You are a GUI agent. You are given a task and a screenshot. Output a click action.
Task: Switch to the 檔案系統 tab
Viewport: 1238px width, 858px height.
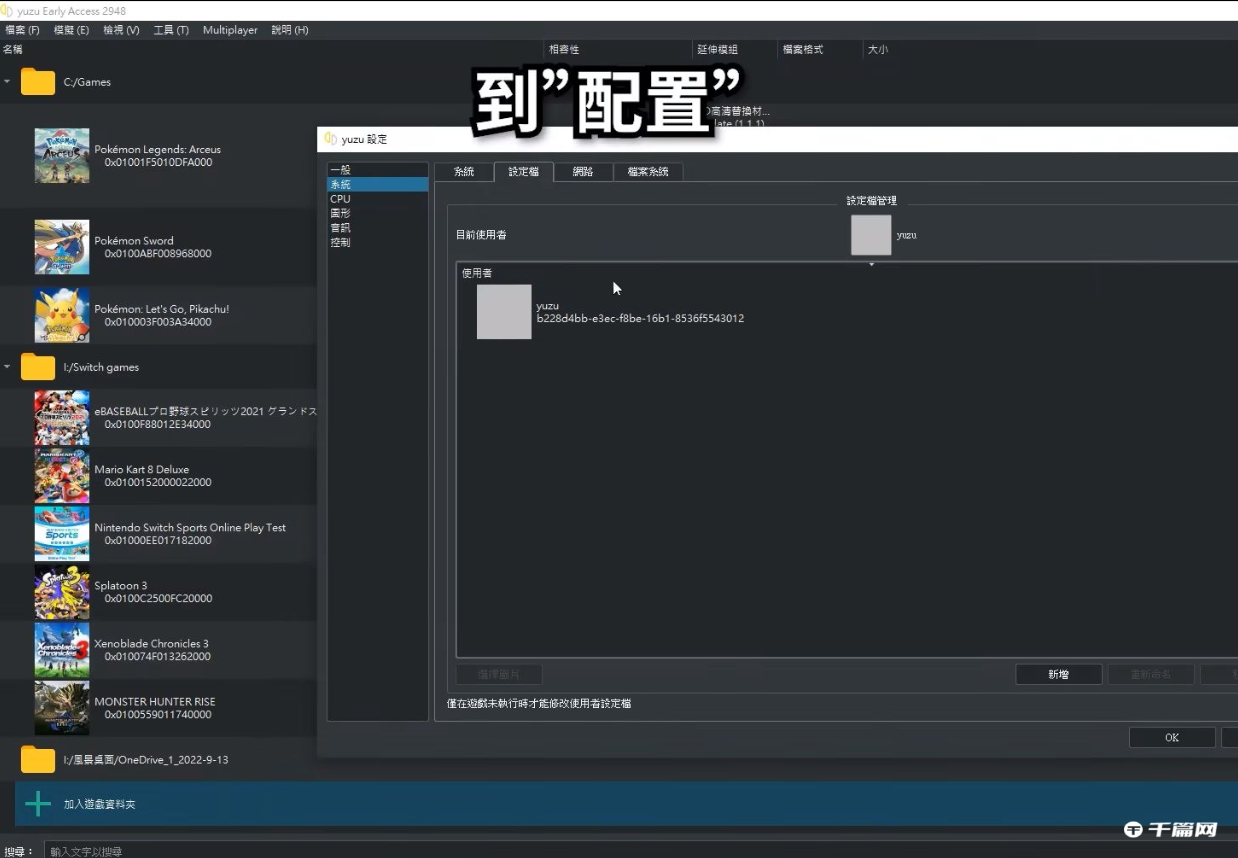(648, 171)
